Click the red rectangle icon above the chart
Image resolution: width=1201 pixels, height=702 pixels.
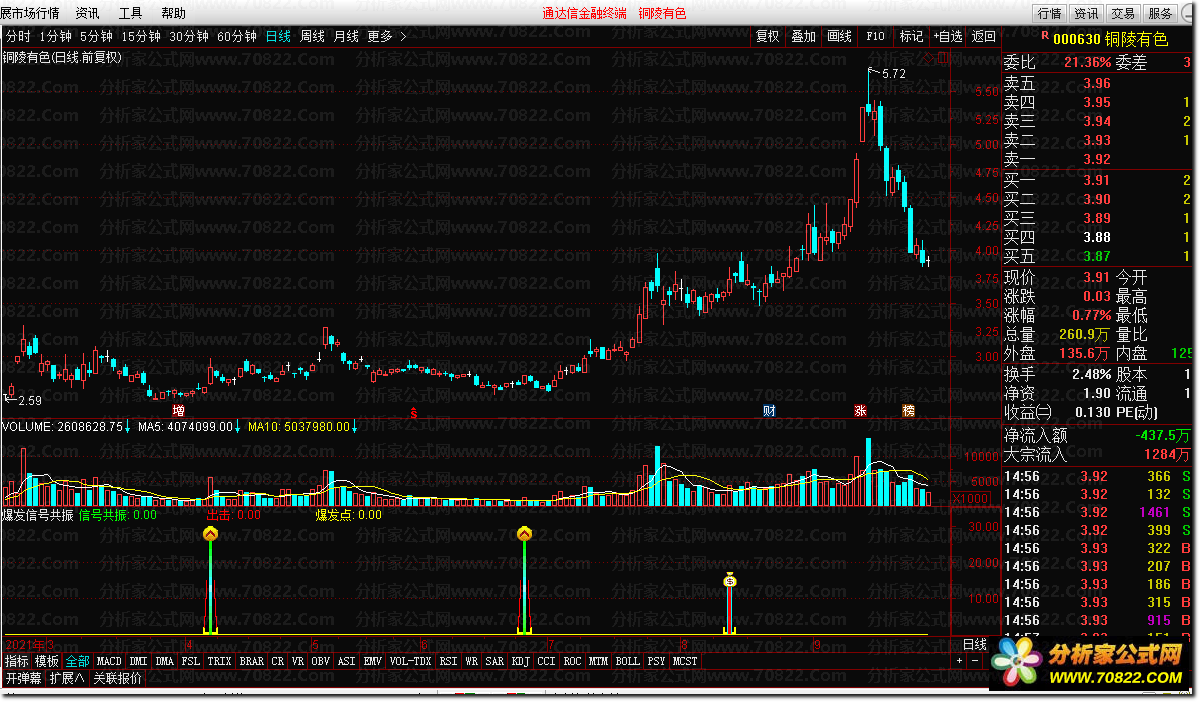943,57
